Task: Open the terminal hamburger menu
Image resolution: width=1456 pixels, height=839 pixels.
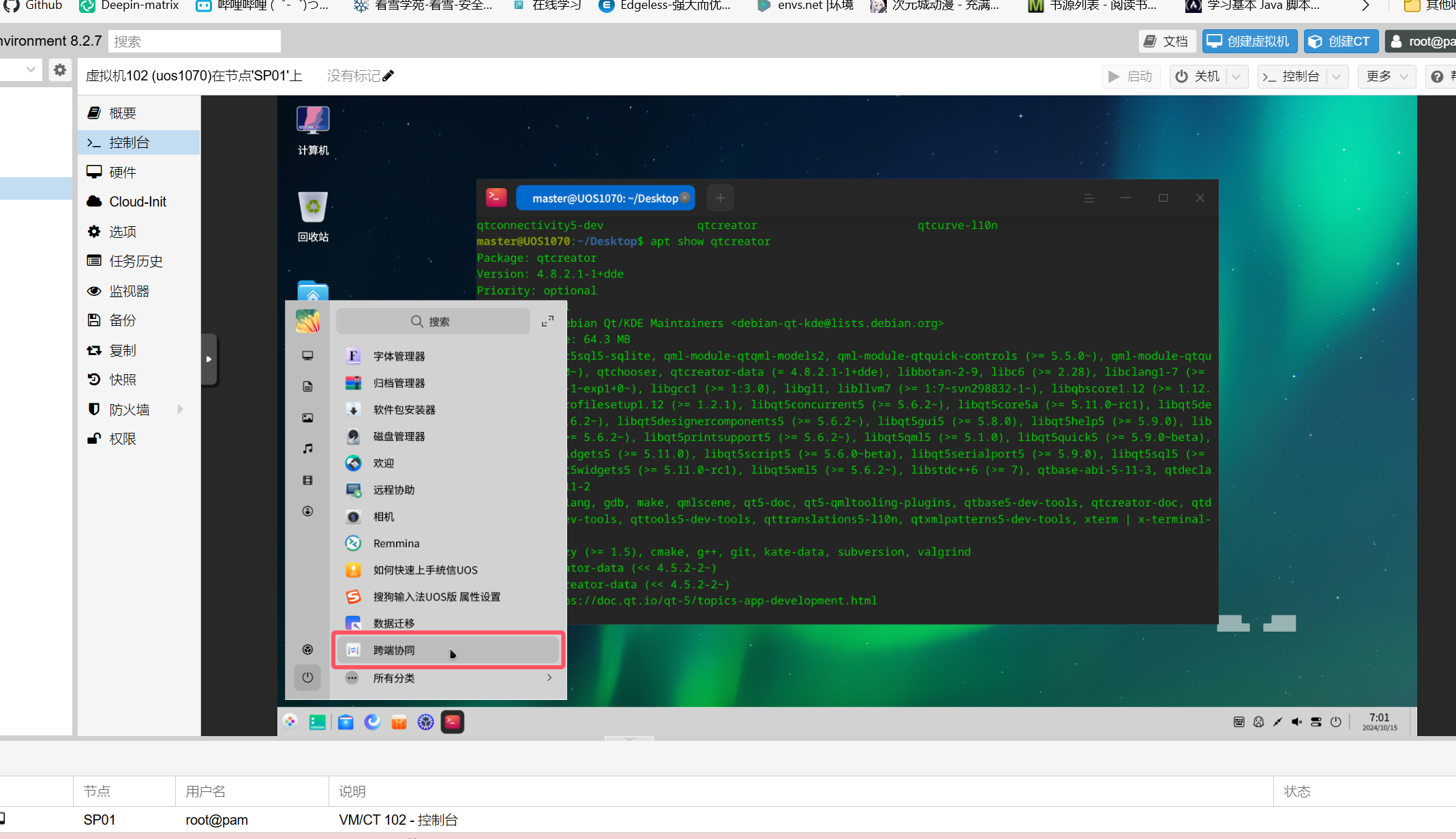Action: 1089,198
